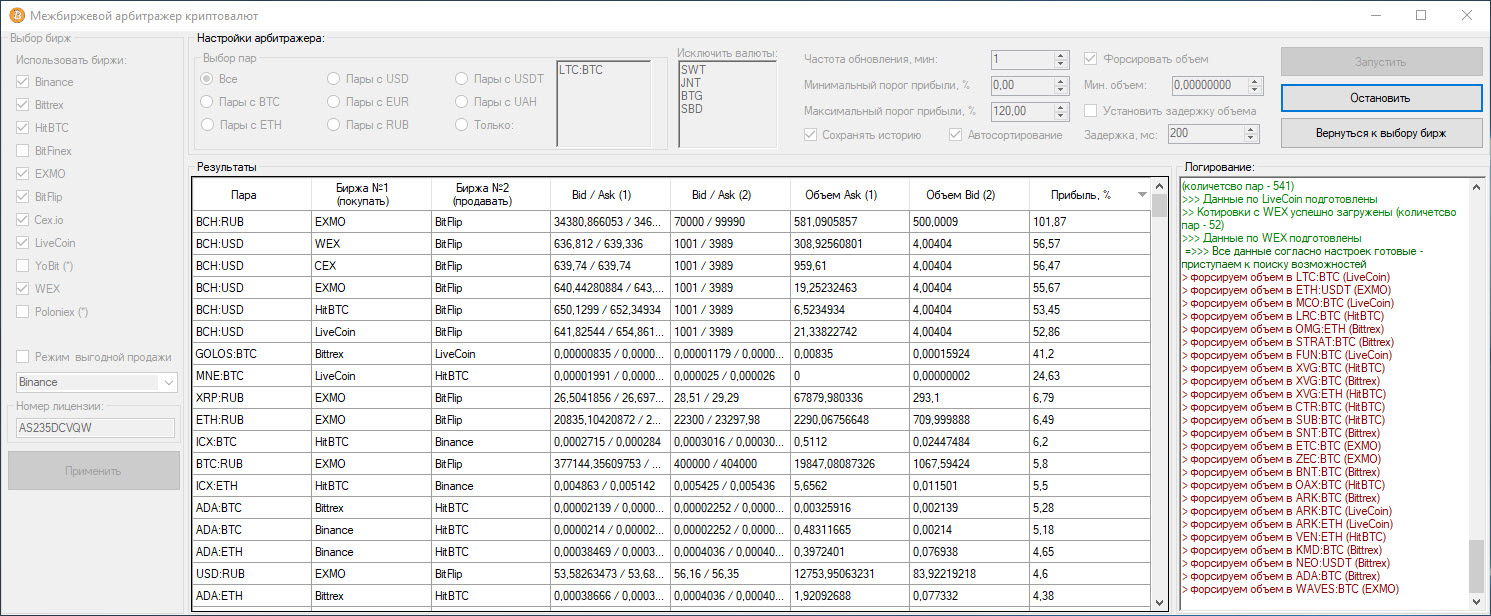Image resolution: width=1491 pixels, height=616 pixels.
Task: Select the Пары с UAH radio button
Action: coord(461,102)
